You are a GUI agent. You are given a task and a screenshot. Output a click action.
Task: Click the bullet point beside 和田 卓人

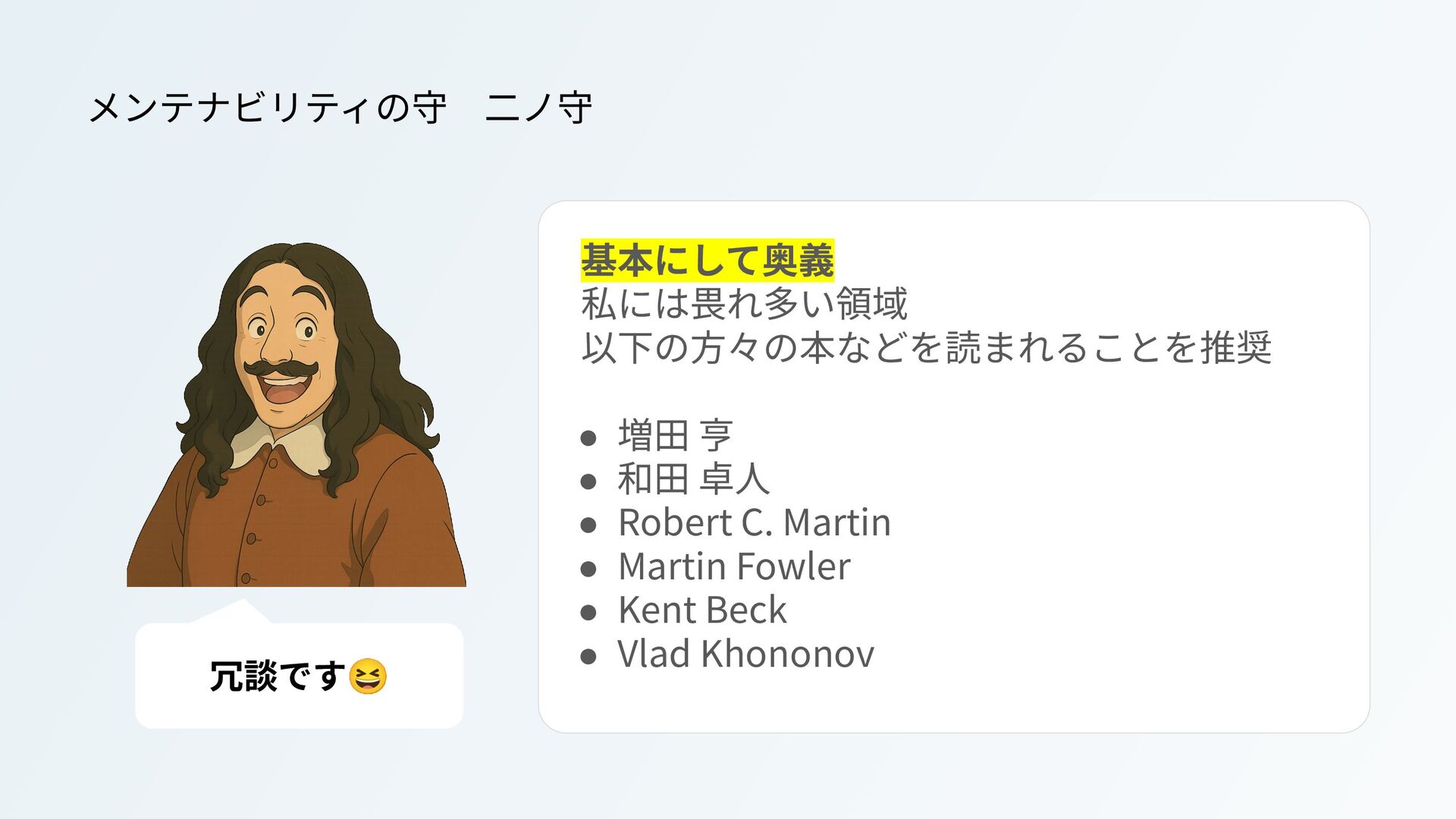(x=588, y=482)
